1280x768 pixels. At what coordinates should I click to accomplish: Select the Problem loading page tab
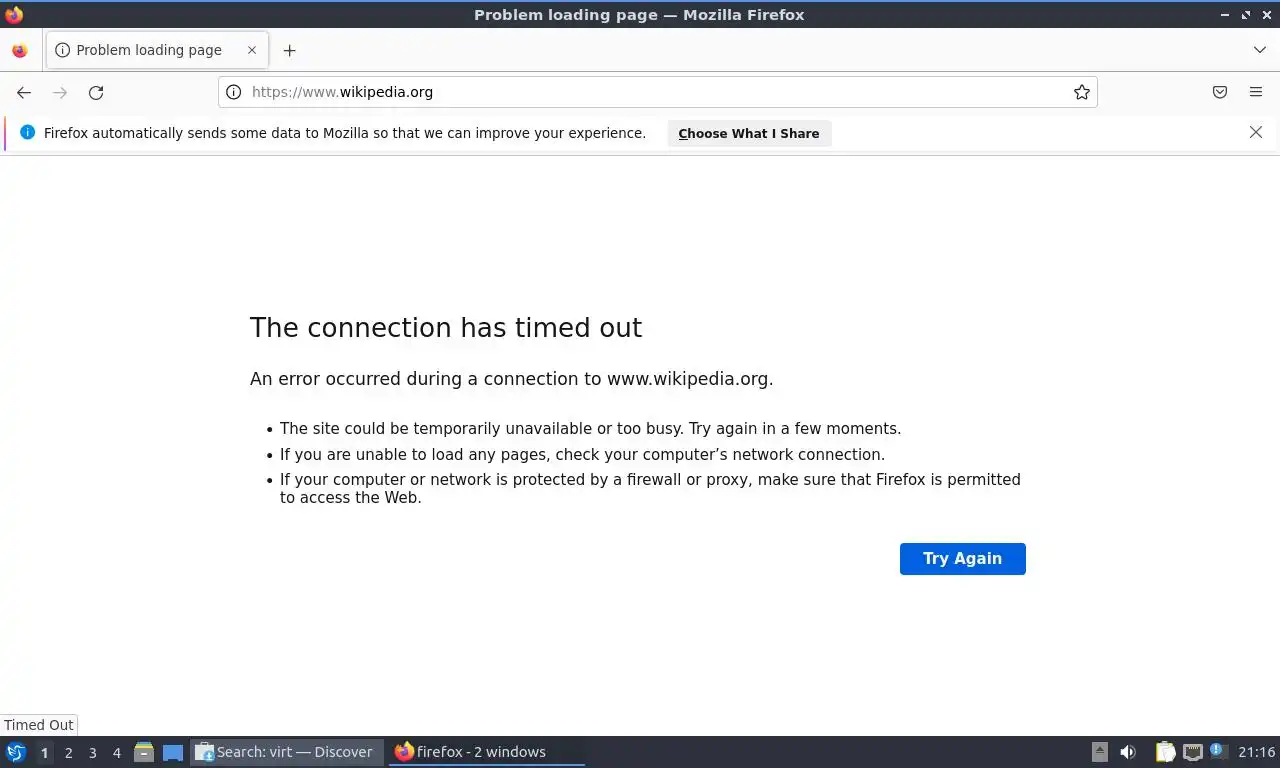tap(157, 50)
